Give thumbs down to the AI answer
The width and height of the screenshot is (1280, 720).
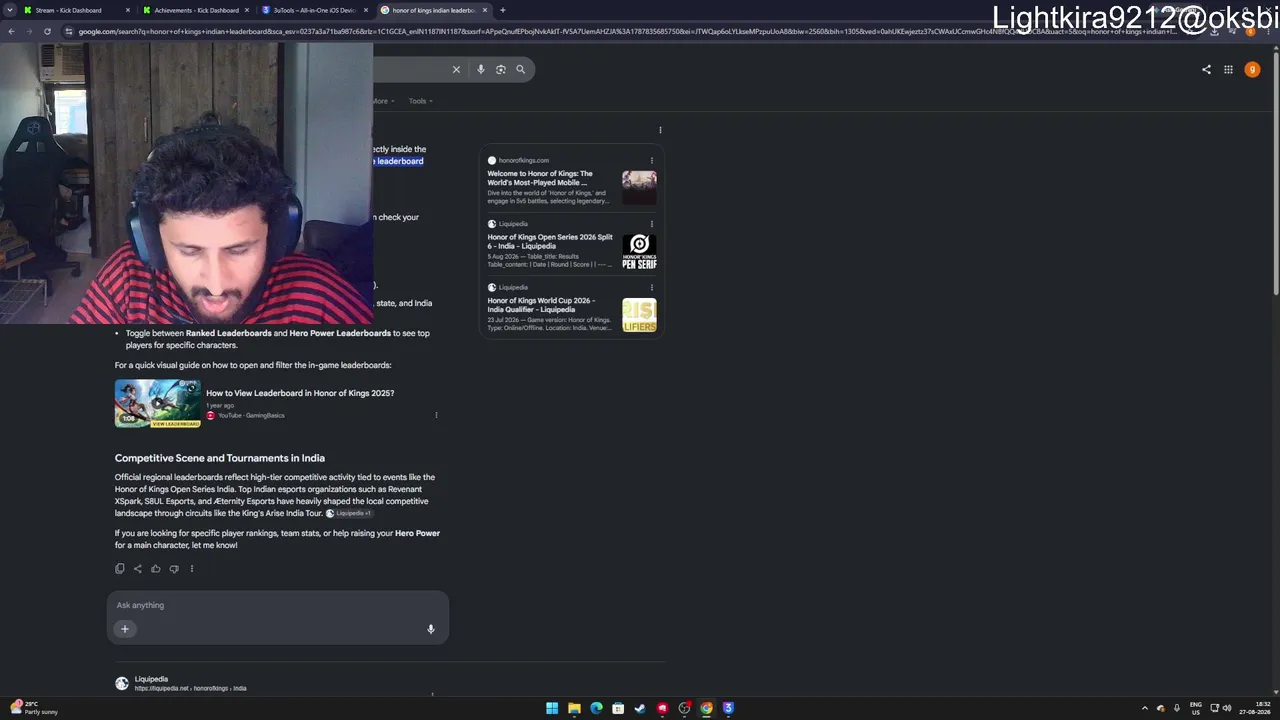click(174, 569)
